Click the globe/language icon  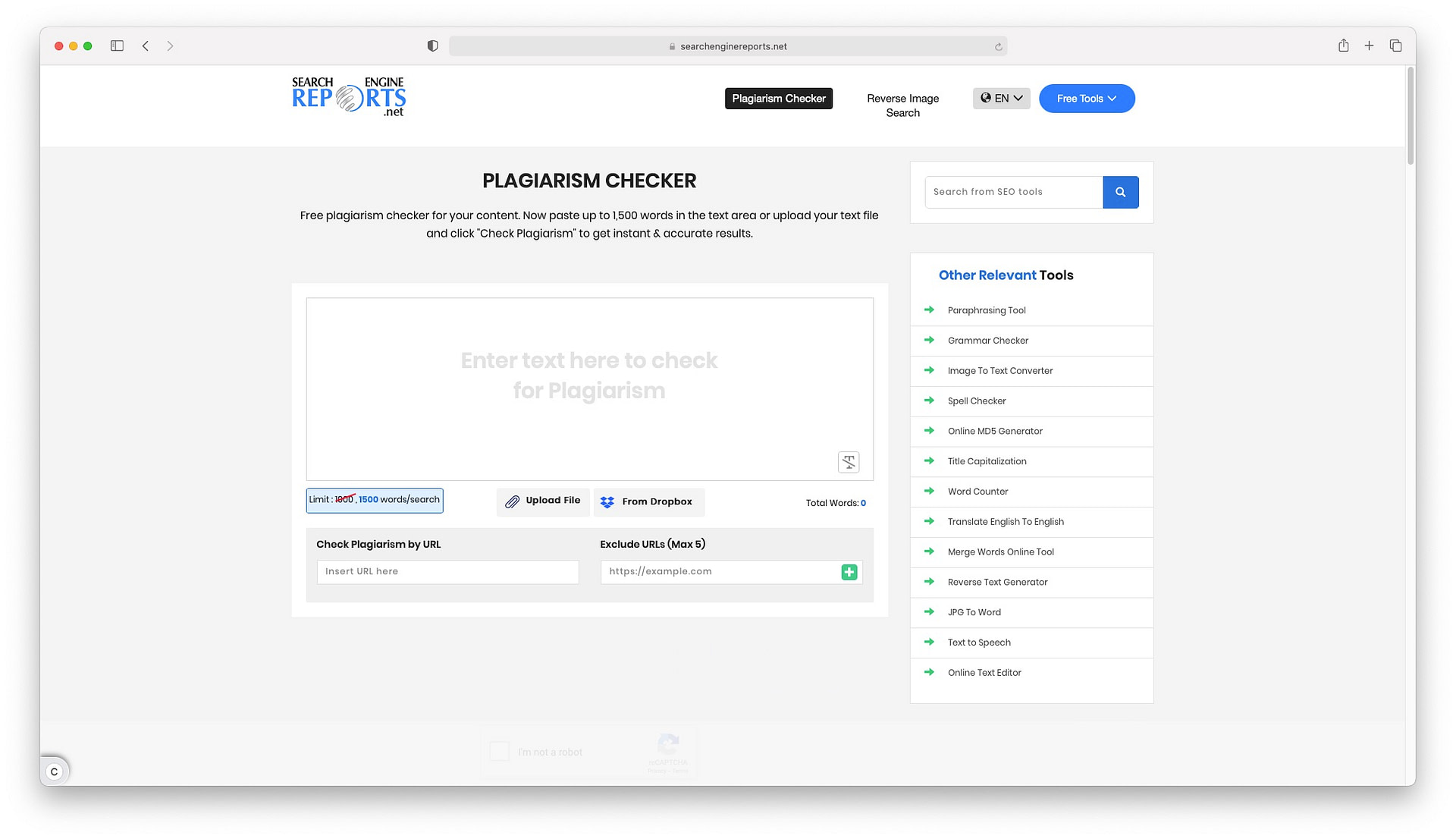[x=985, y=98]
